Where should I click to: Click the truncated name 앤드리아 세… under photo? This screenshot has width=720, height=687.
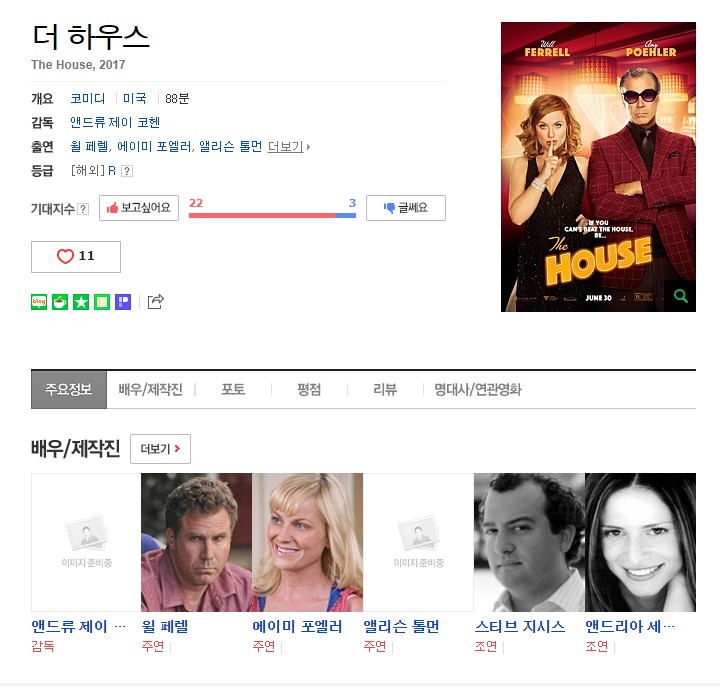[630, 626]
